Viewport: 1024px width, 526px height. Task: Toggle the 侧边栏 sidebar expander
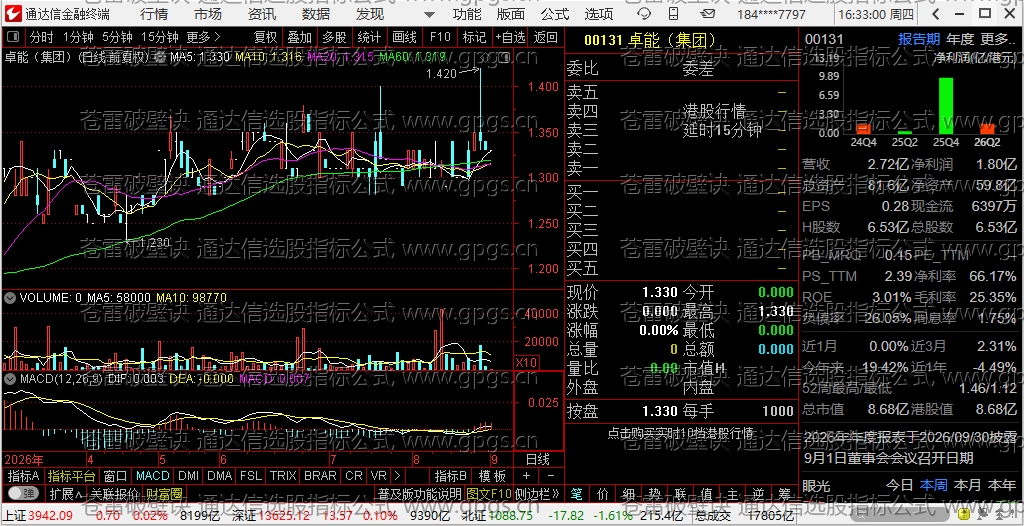click(x=537, y=493)
